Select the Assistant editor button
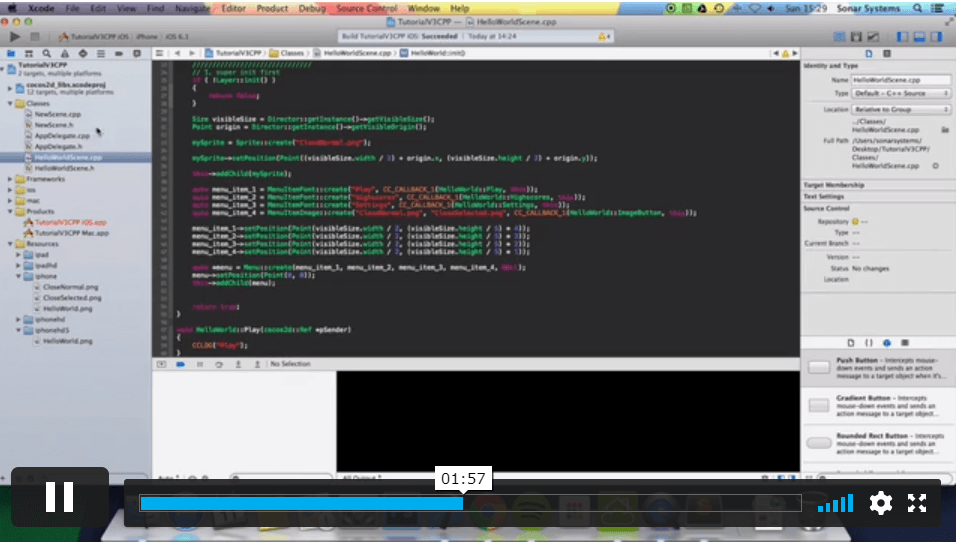The height and width of the screenshot is (542, 956). 856,37
